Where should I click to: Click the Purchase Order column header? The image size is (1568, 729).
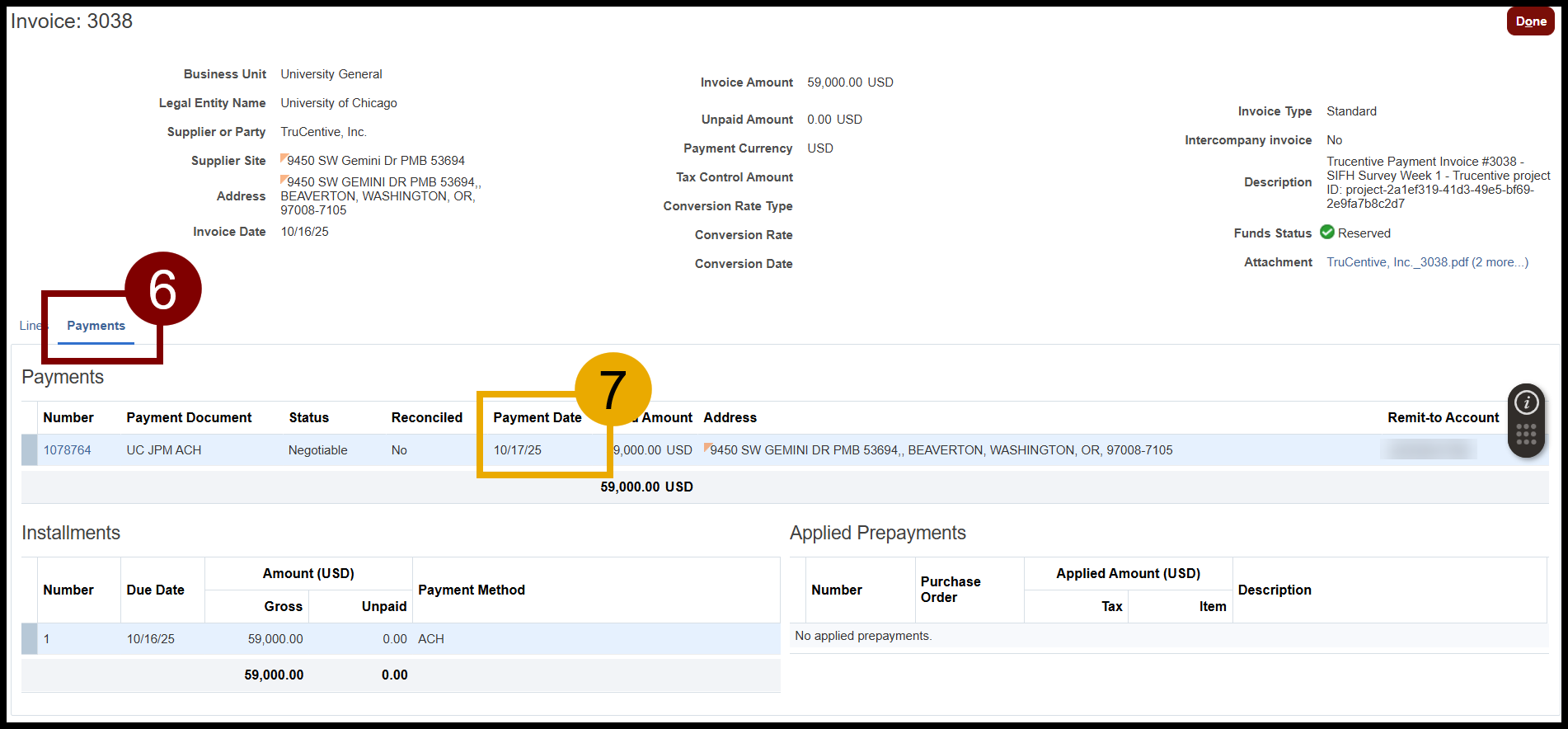click(x=951, y=590)
